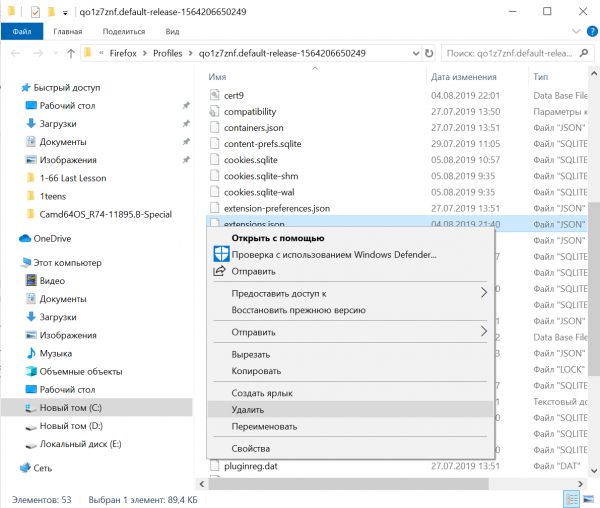This screenshot has height=508, width=600.
Task: Open Локальный диск (E:)
Action: click(x=80, y=444)
